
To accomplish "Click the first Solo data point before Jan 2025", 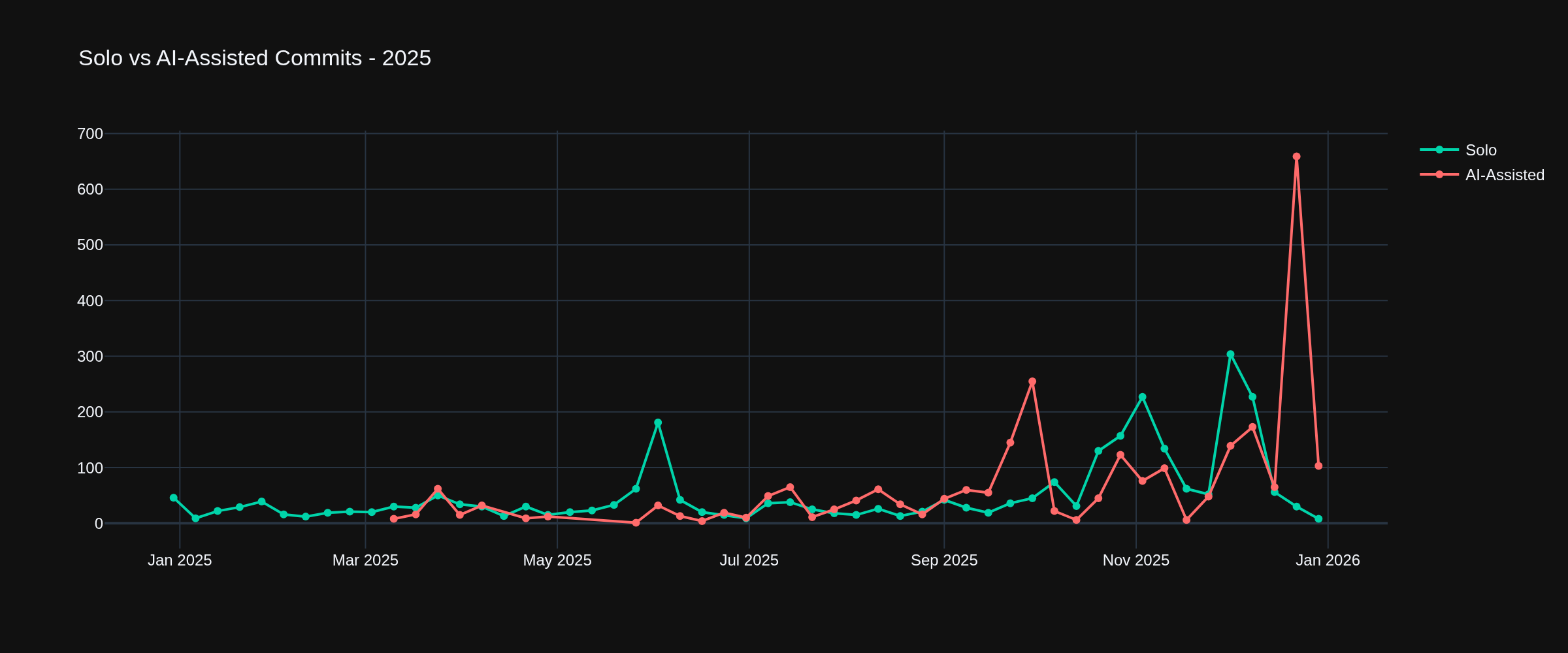I will click(x=174, y=498).
